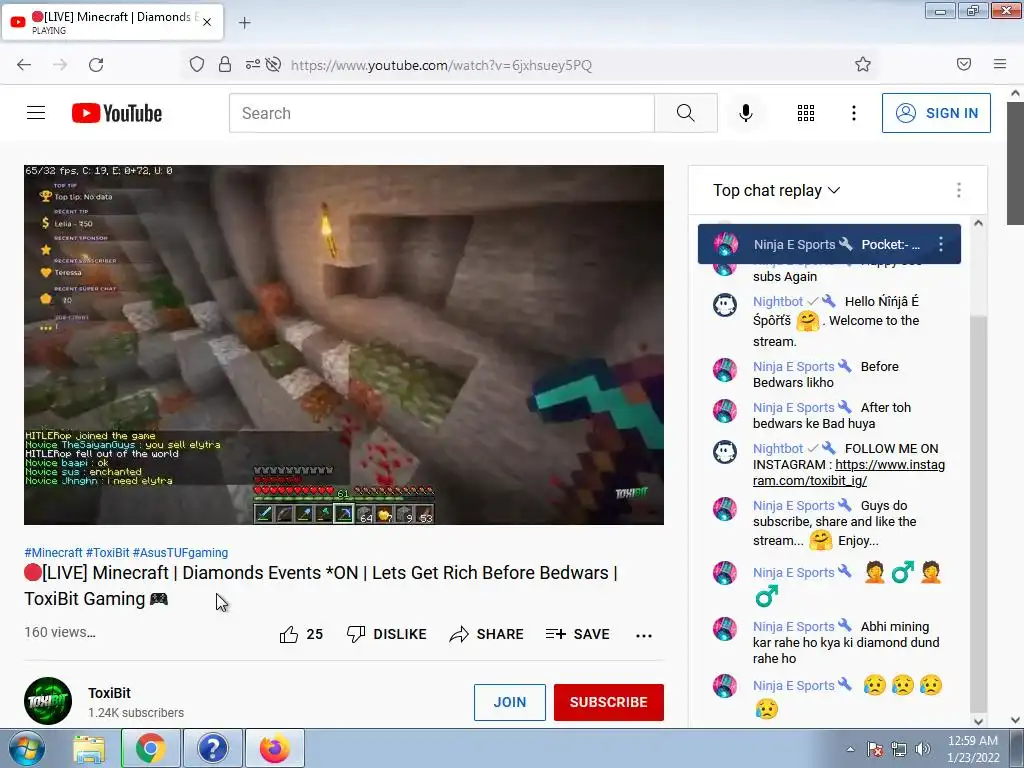Type in the YouTube Search field

(x=441, y=113)
